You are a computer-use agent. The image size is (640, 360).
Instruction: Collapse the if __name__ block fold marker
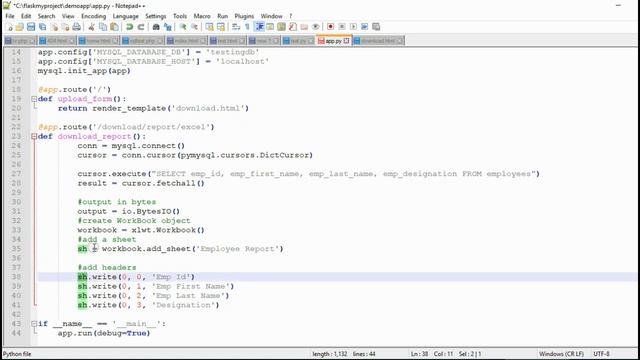34,324
